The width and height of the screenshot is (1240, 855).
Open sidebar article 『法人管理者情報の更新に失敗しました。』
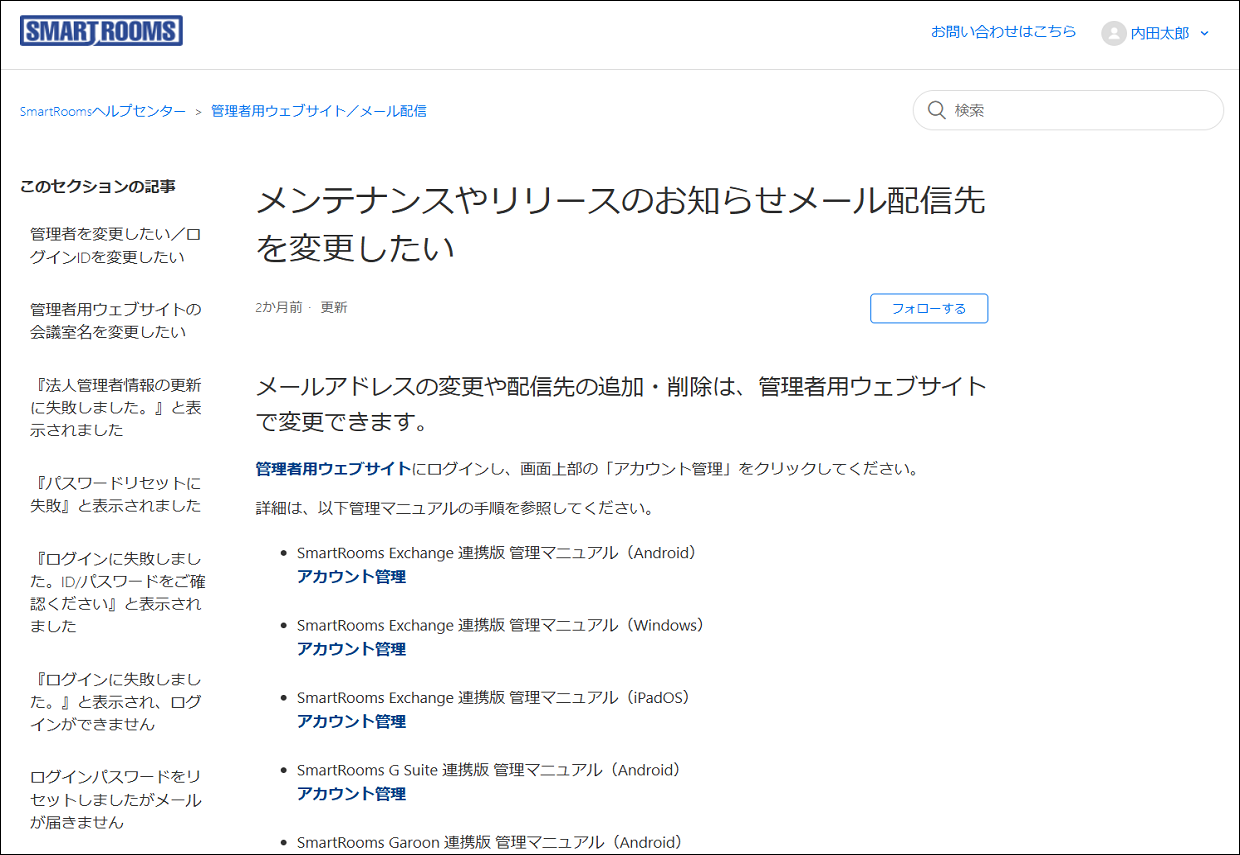coord(117,407)
